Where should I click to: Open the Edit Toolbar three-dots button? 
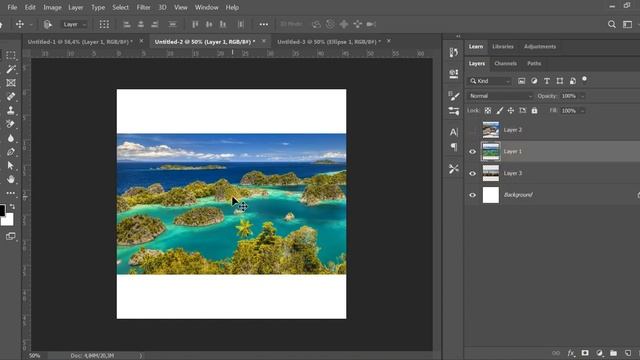pyautogui.click(x=11, y=193)
